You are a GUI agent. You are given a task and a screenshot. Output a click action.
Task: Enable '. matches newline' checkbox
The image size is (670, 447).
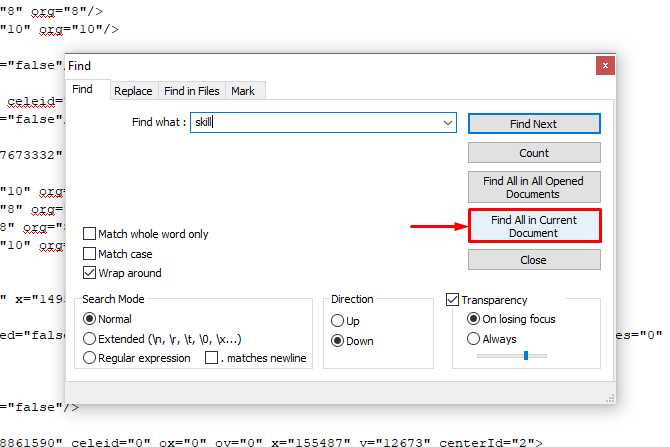[212, 358]
